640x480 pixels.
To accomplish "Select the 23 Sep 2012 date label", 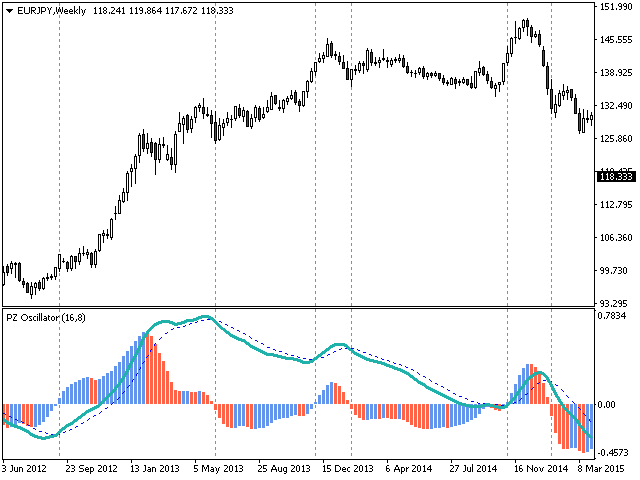I will coord(90,467).
